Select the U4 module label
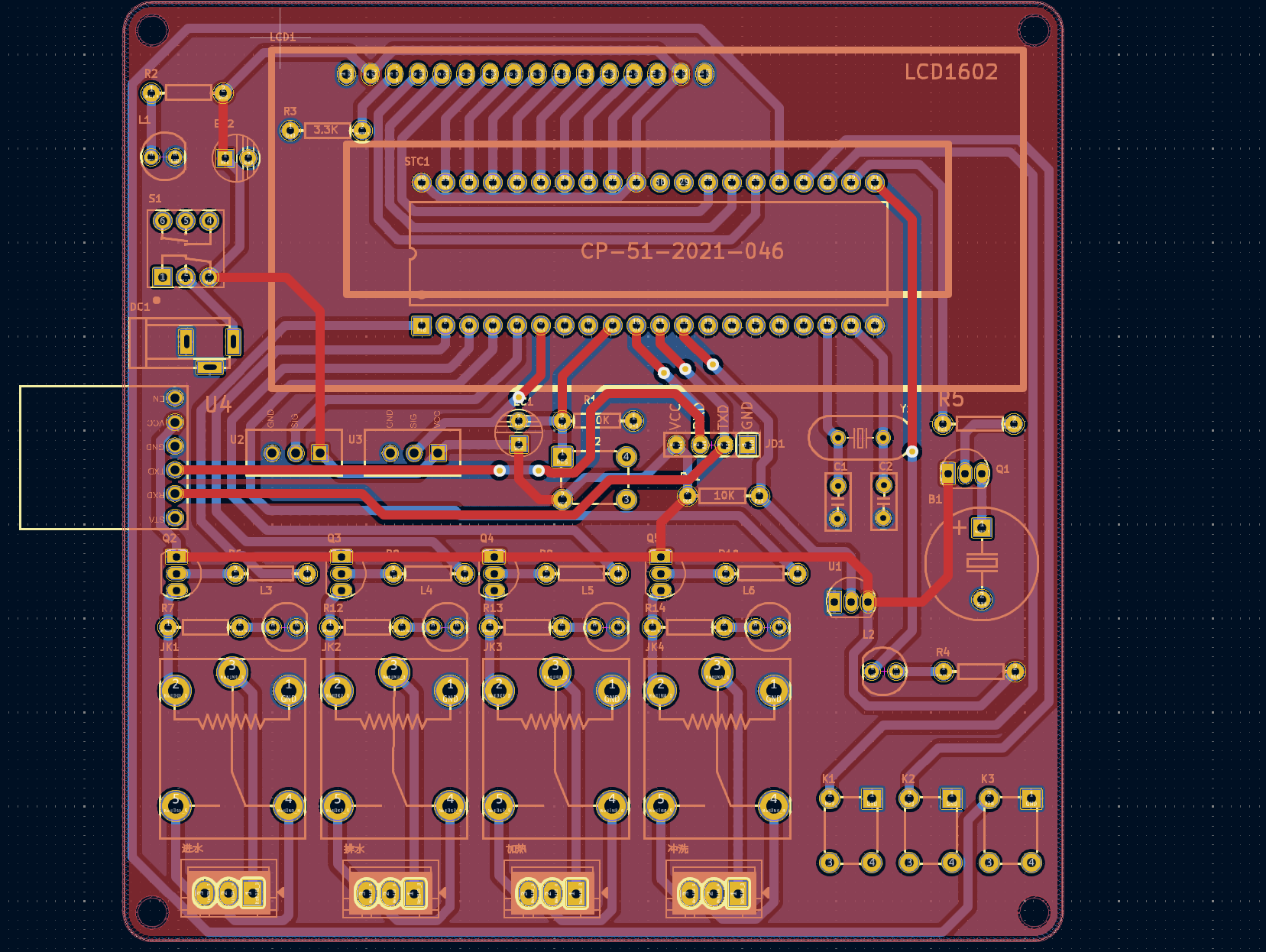The height and width of the screenshot is (952, 1266). coord(219,404)
